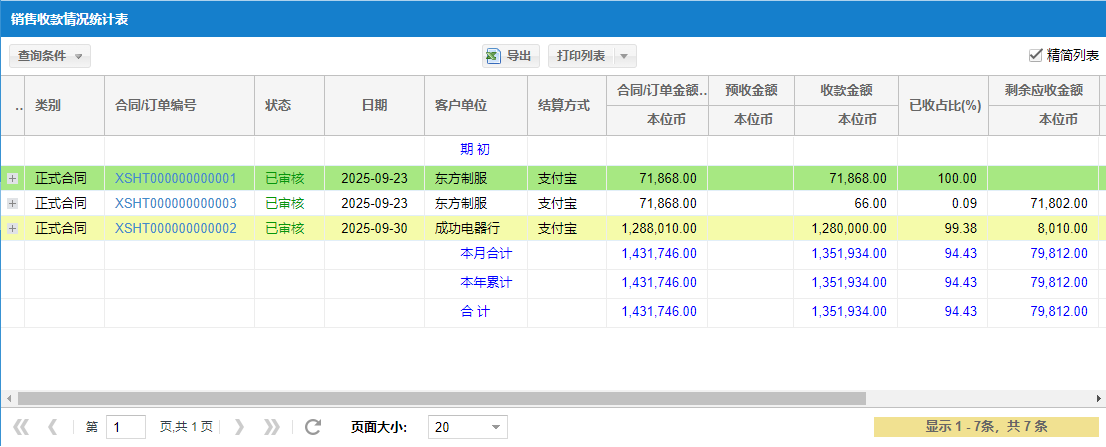Go to previous page arrow
The width and height of the screenshot is (1106, 447).
pos(53,427)
